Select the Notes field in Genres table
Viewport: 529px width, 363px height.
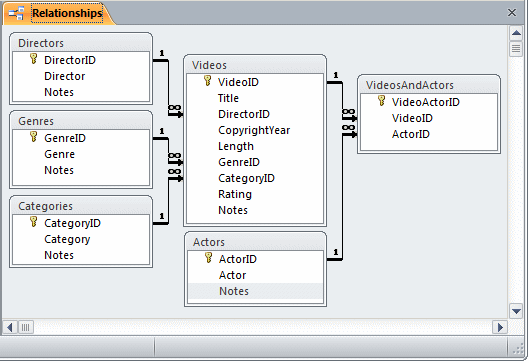81,170
